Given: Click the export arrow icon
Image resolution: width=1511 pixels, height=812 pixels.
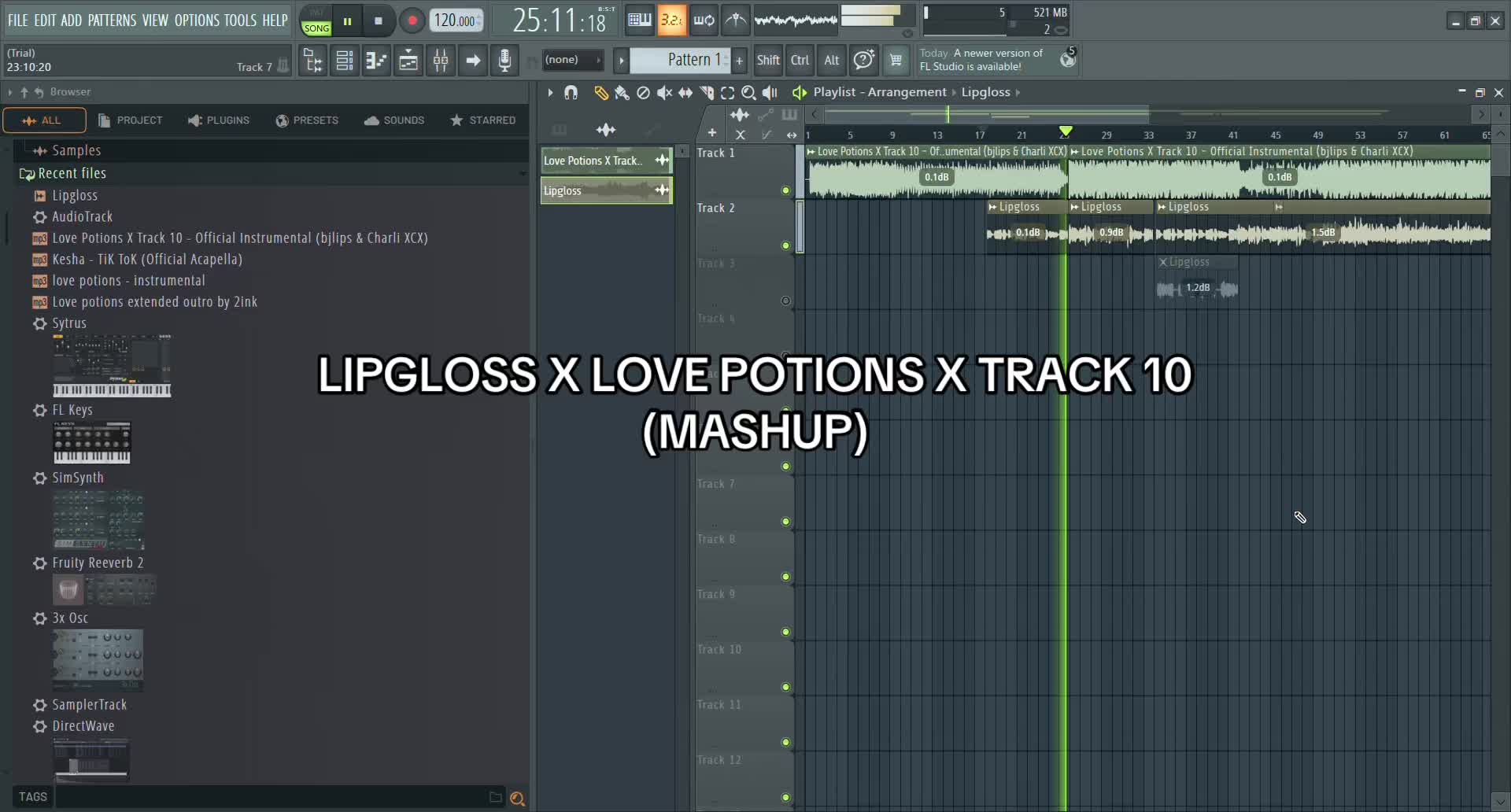Looking at the screenshot, I should coord(473,61).
